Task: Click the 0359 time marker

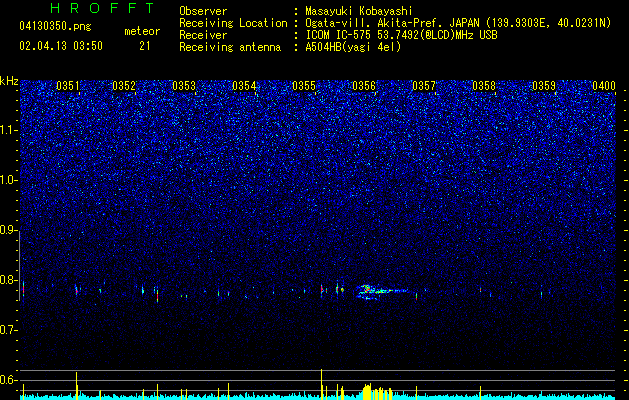Action: coord(544,86)
